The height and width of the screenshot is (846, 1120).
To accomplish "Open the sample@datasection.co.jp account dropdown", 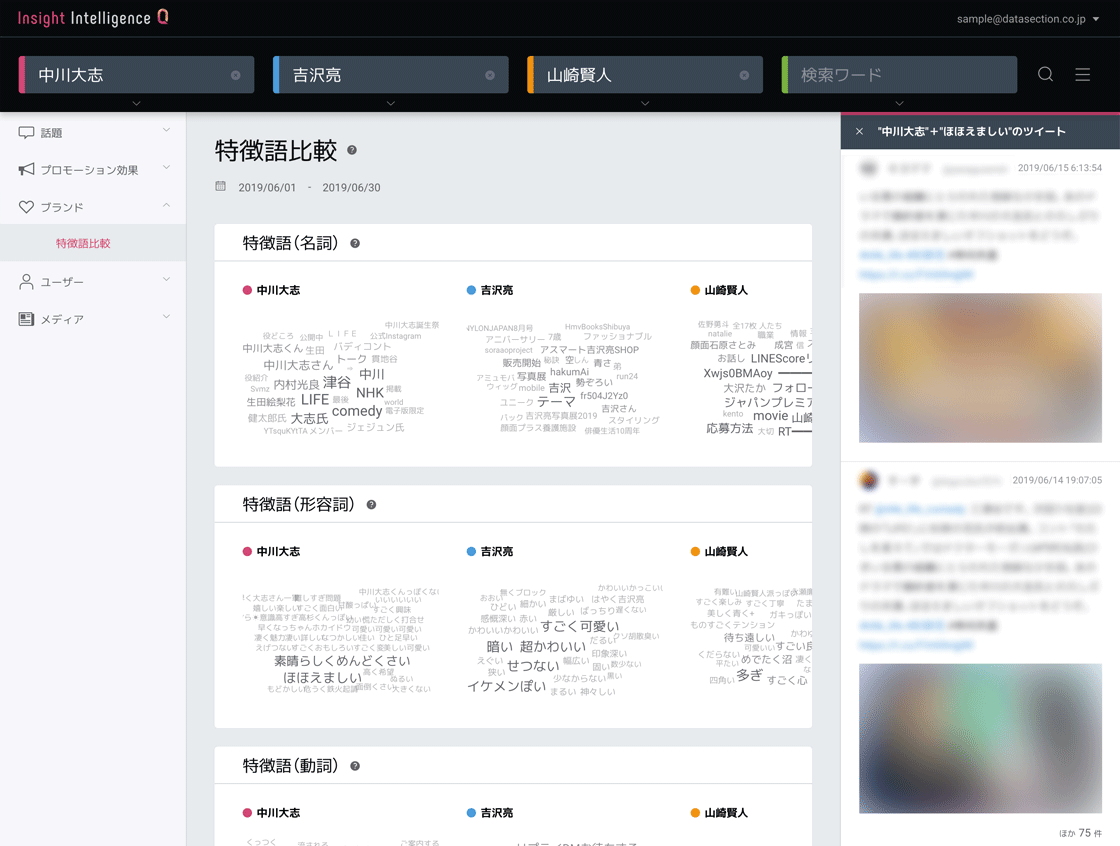I will coord(1027,19).
